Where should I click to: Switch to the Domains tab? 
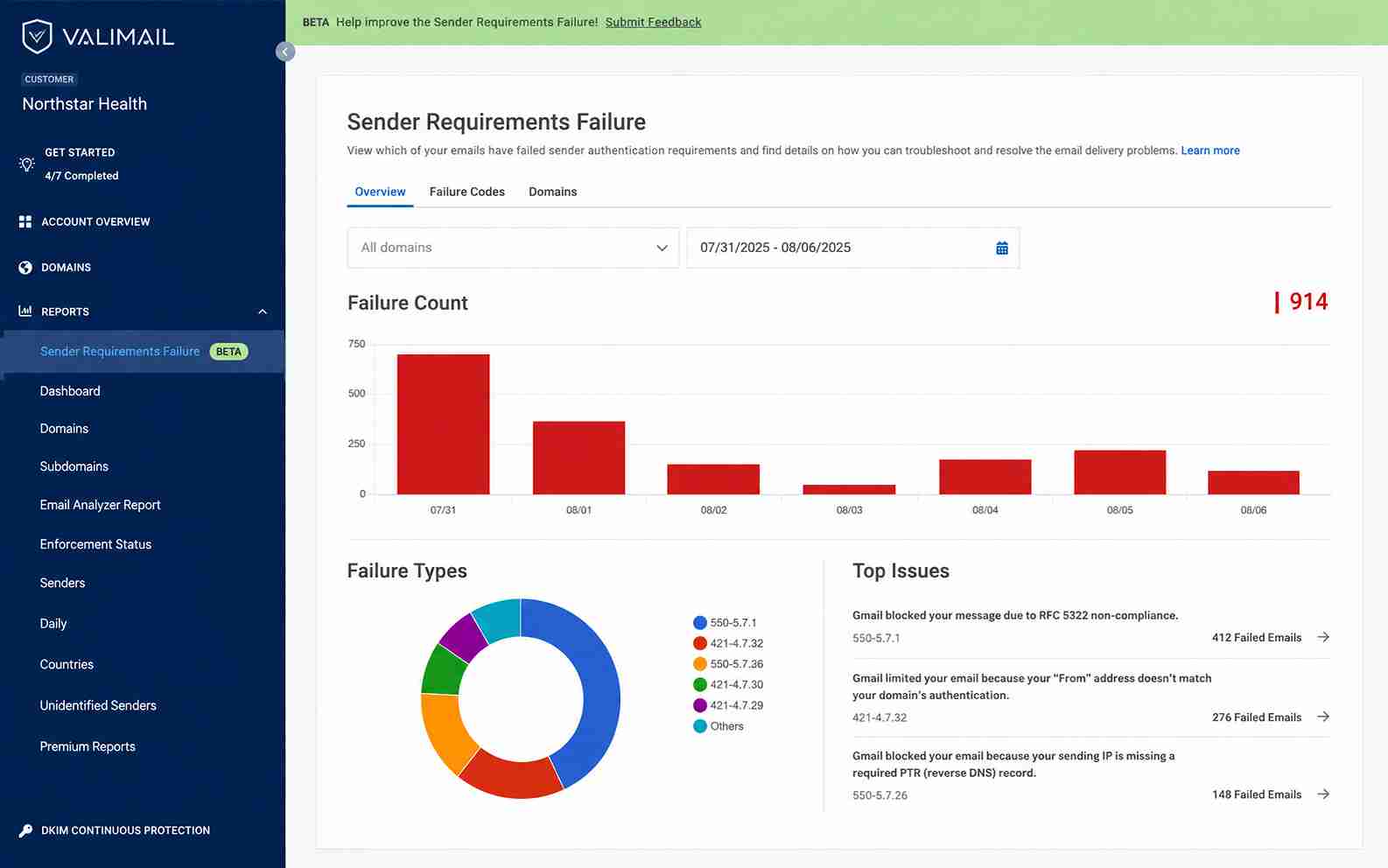pos(552,192)
